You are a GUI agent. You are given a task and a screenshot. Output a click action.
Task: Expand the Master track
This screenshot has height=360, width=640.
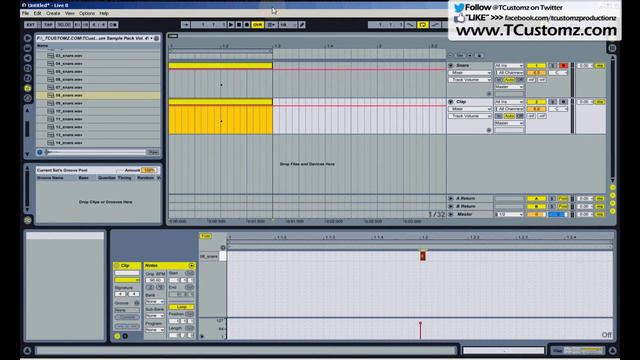coord(451,214)
